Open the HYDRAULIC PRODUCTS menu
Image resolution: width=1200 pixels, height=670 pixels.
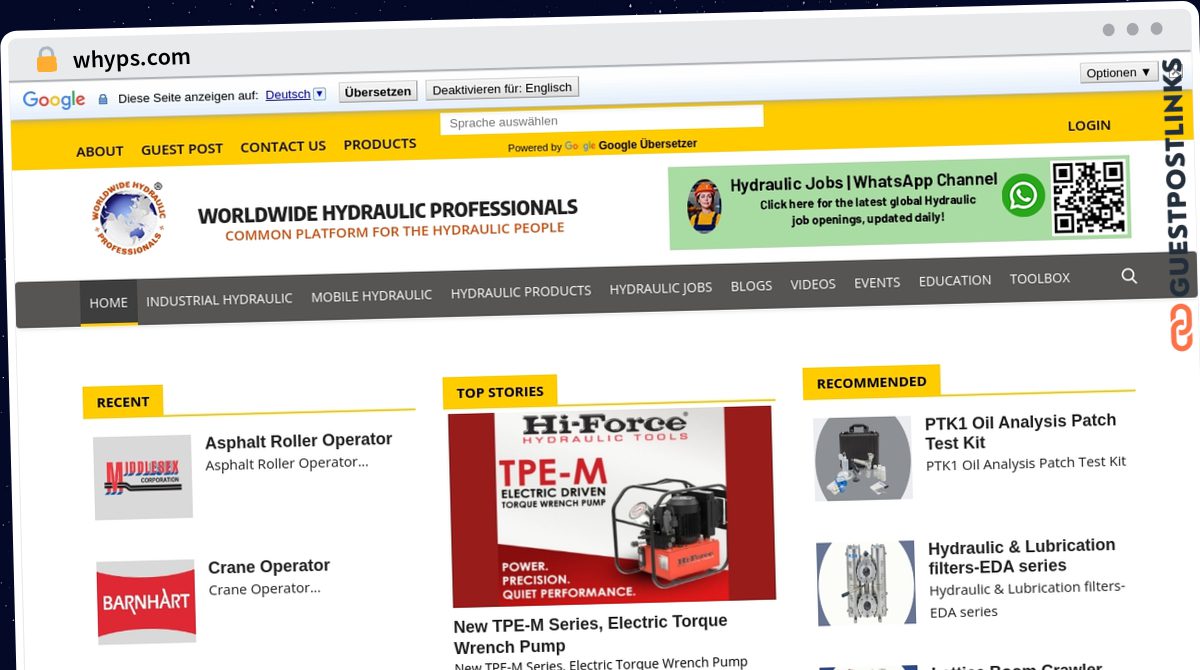click(x=521, y=291)
